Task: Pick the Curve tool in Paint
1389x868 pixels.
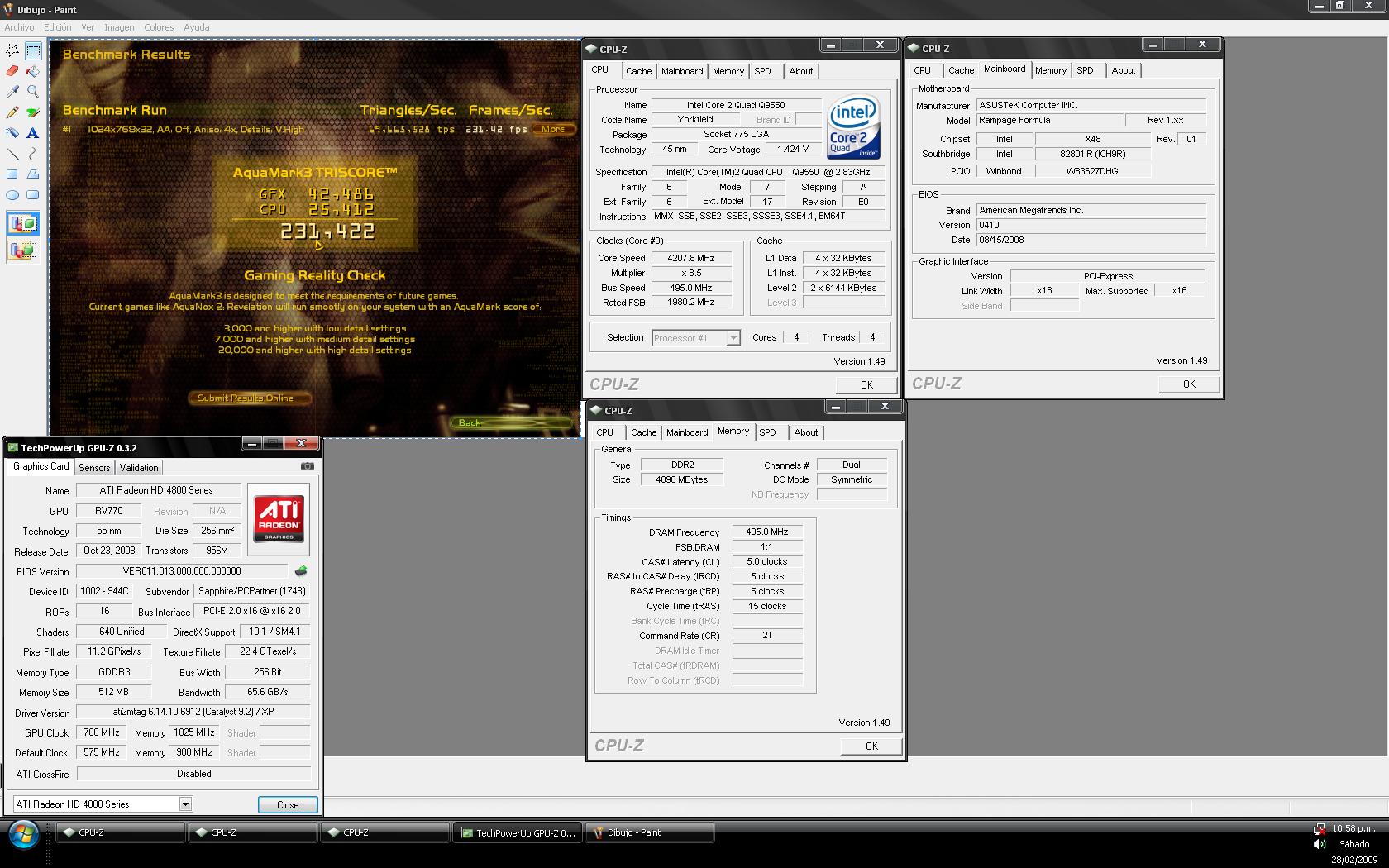Action: pyautogui.click(x=33, y=154)
